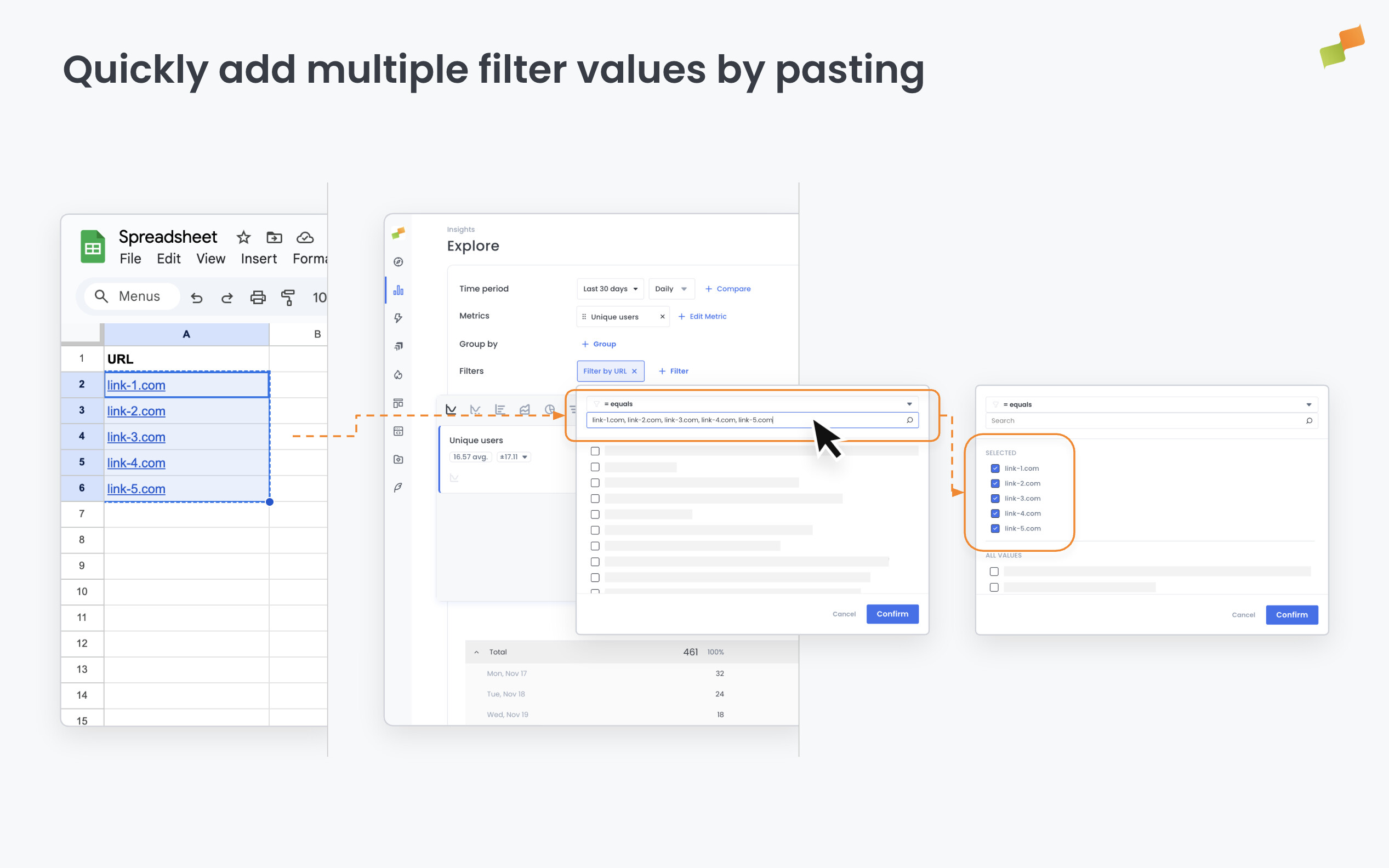The image size is (1389, 868).
Task: Open the Daily granularity dropdown
Action: (671, 288)
